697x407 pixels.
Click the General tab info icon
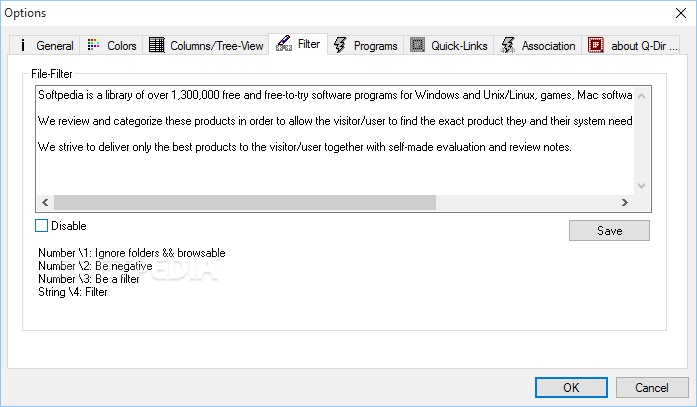[x=23, y=45]
